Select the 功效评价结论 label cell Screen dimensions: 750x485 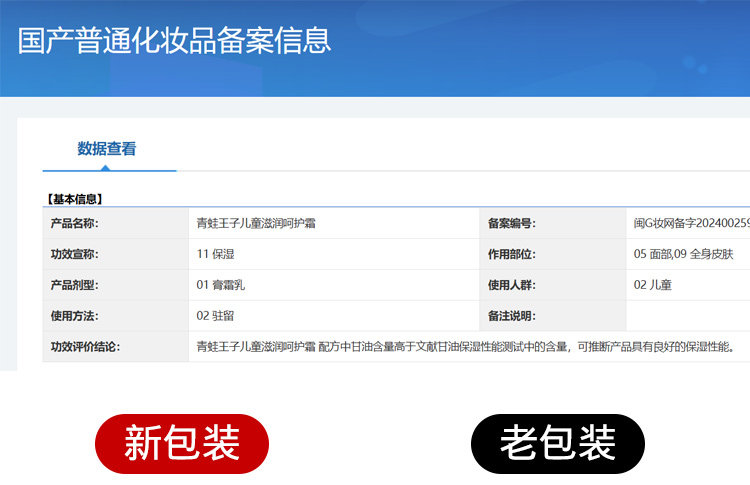[116, 347]
